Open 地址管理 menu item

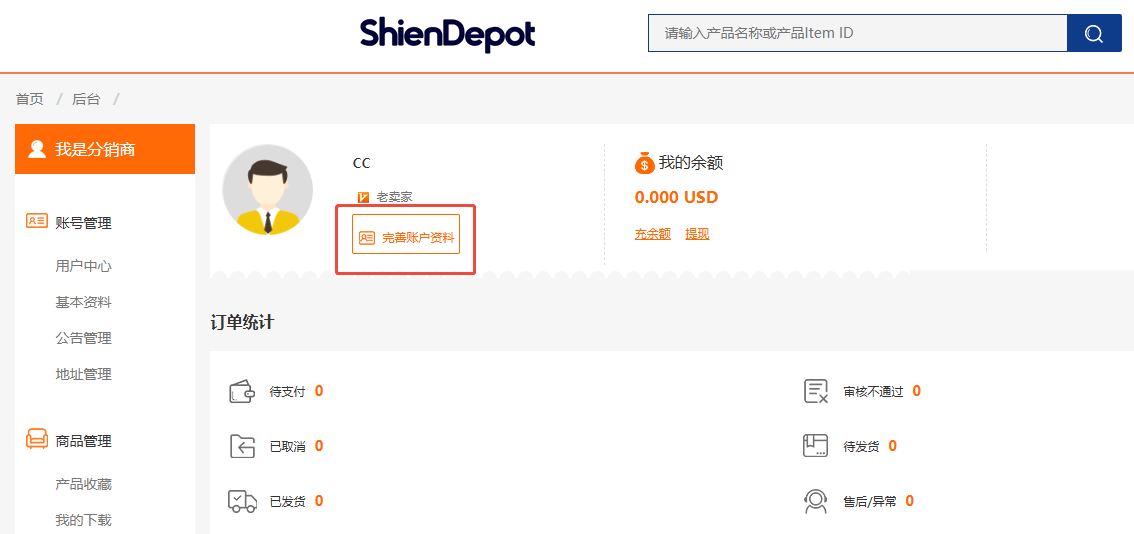click(83, 374)
